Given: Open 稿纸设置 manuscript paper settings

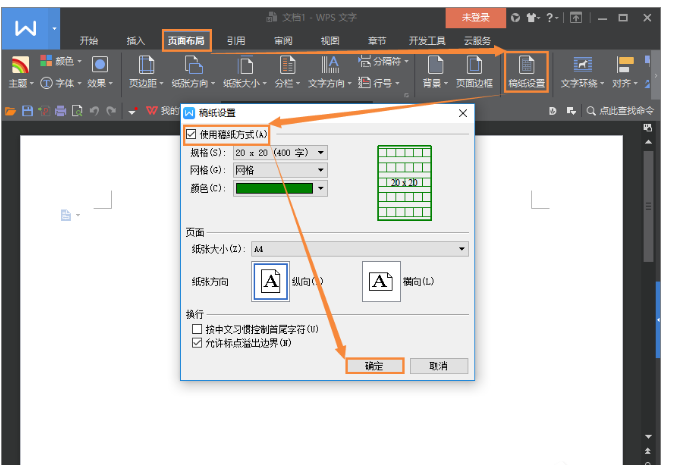Looking at the screenshot, I should (x=527, y=72).
